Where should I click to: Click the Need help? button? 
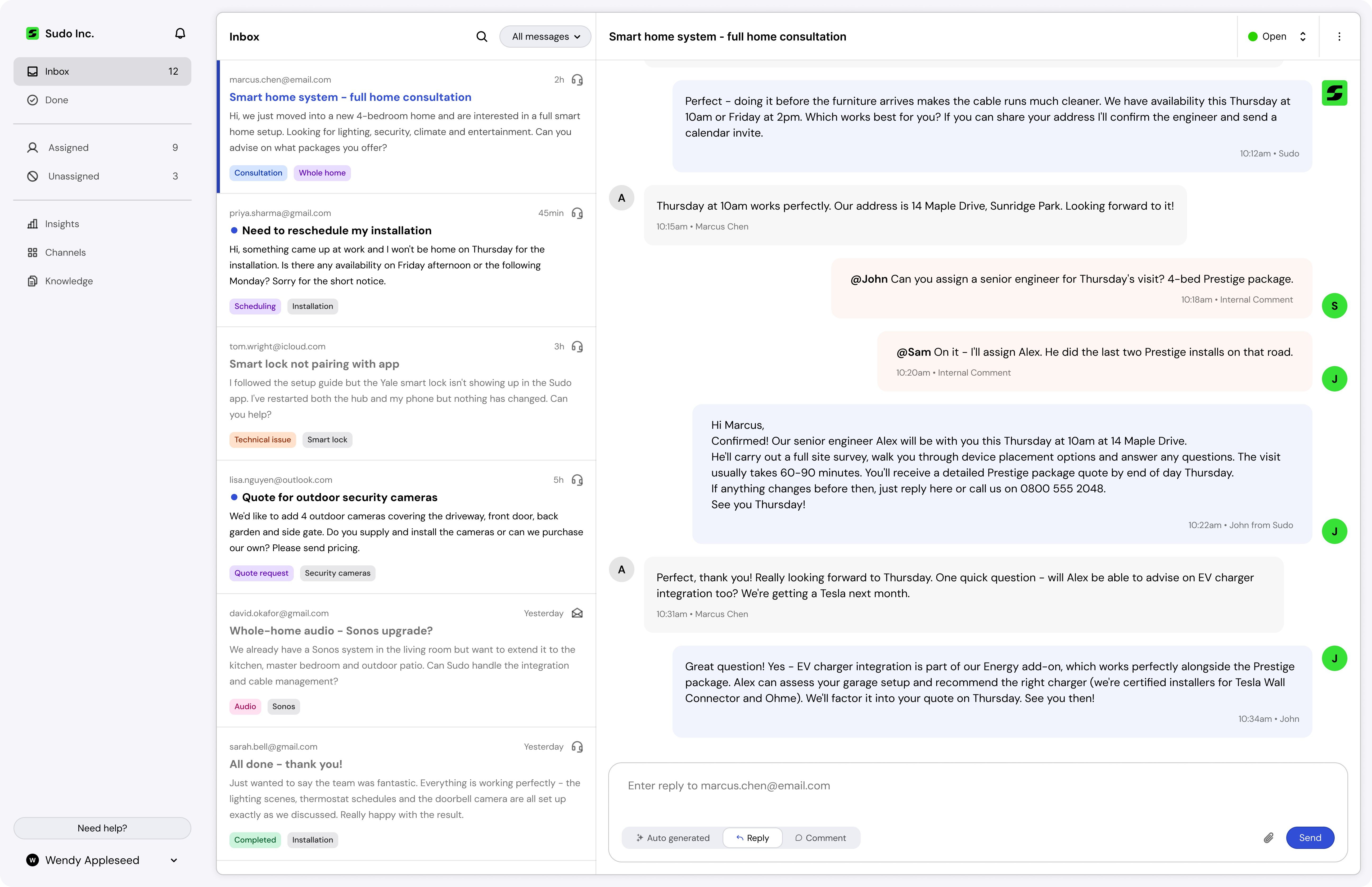[x=102, y=828]
